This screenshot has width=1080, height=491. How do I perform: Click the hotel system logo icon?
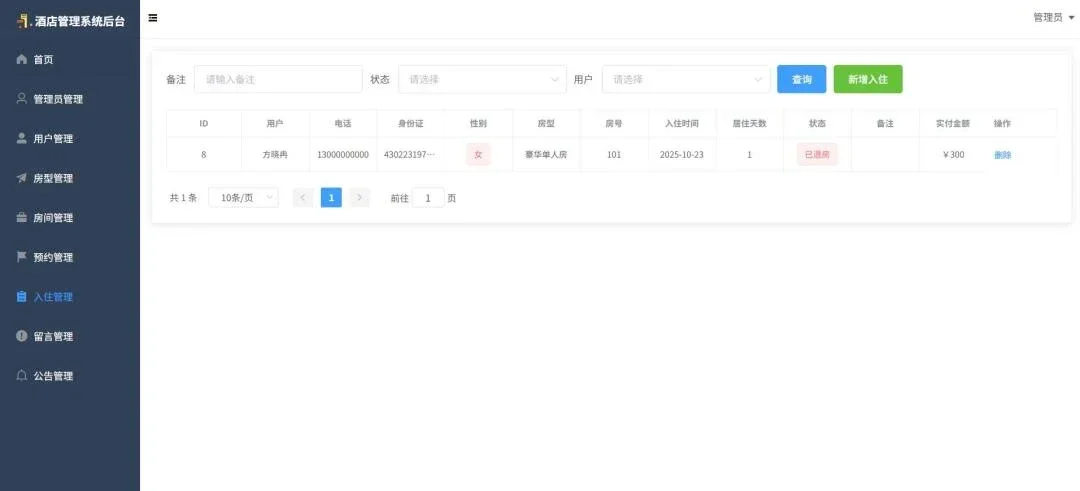(x=24, y=21)
